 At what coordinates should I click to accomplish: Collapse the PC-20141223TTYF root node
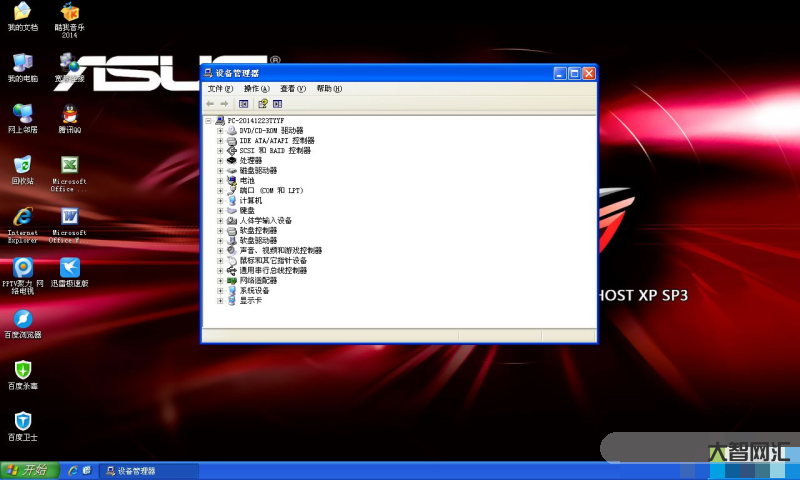[208, 120]
